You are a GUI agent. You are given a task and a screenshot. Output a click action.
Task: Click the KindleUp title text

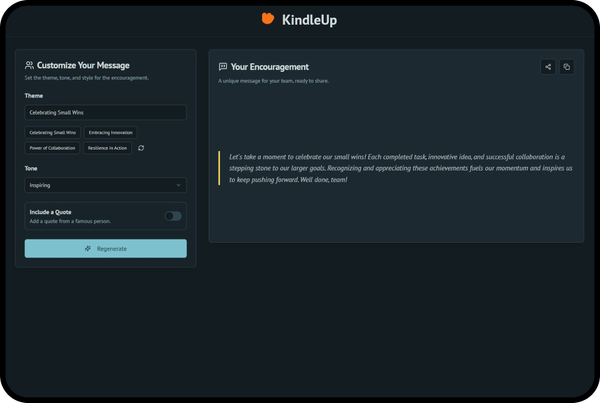coord(309,20)
